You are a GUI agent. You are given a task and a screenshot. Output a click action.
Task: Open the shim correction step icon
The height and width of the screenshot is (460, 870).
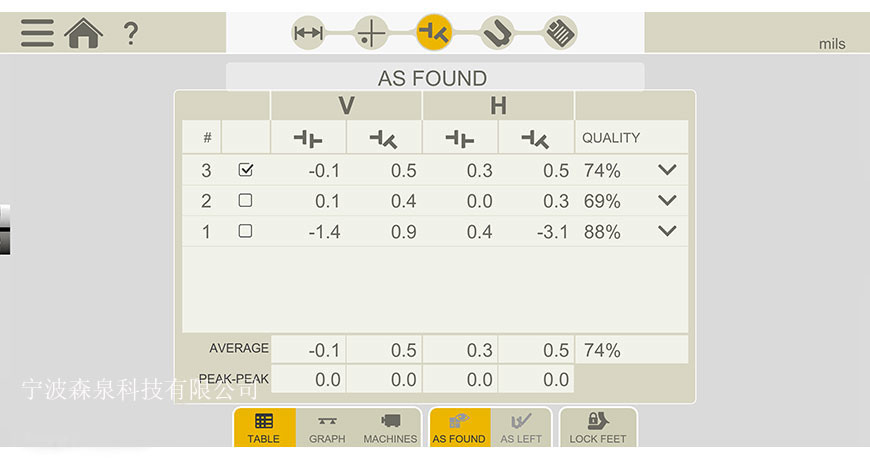click(x=497, y=33)
